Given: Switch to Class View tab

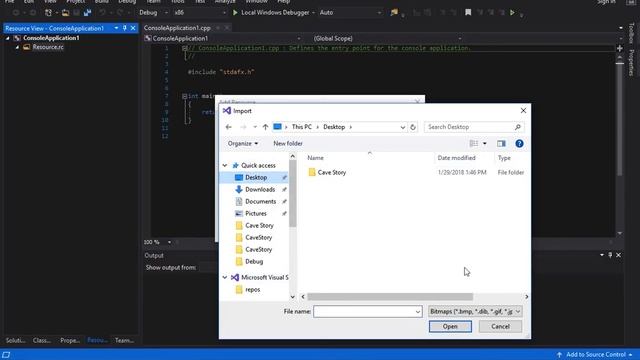Looking at the screenshot, I should (x=42, y=340).
